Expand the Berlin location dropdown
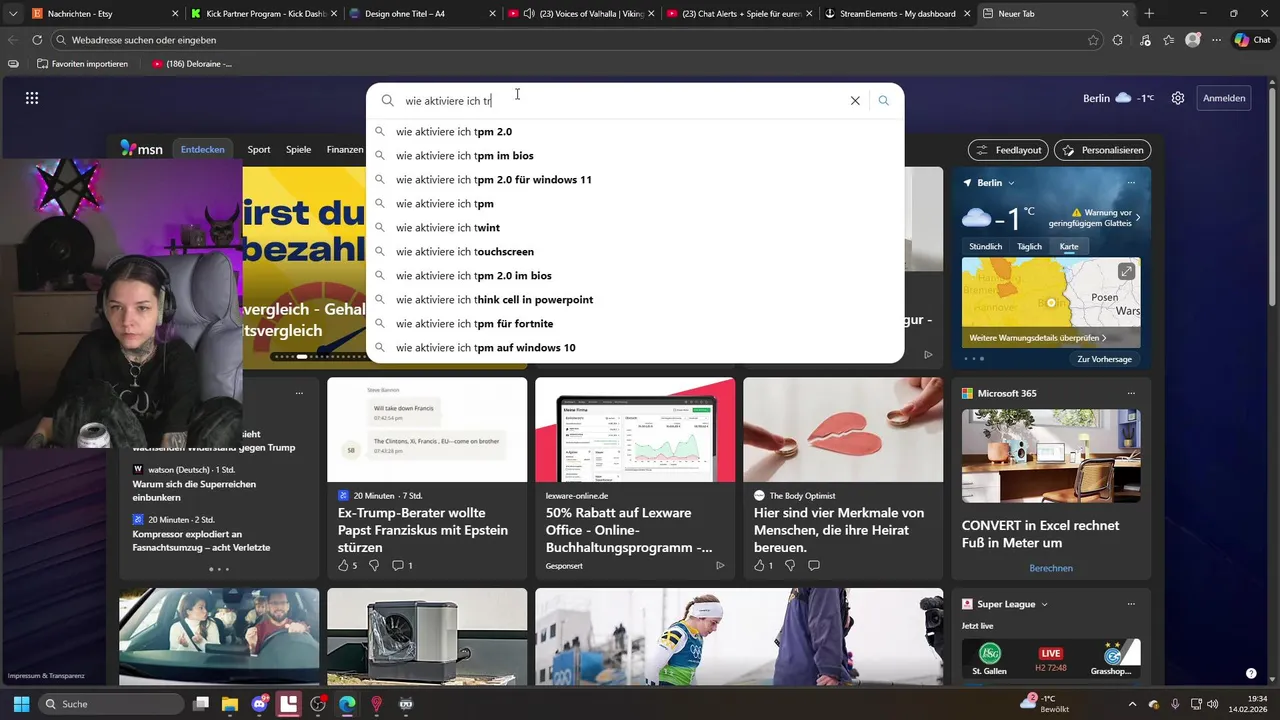This screenshot has height=720, width=1280. pyautogui.click(x=1011, y=183)
